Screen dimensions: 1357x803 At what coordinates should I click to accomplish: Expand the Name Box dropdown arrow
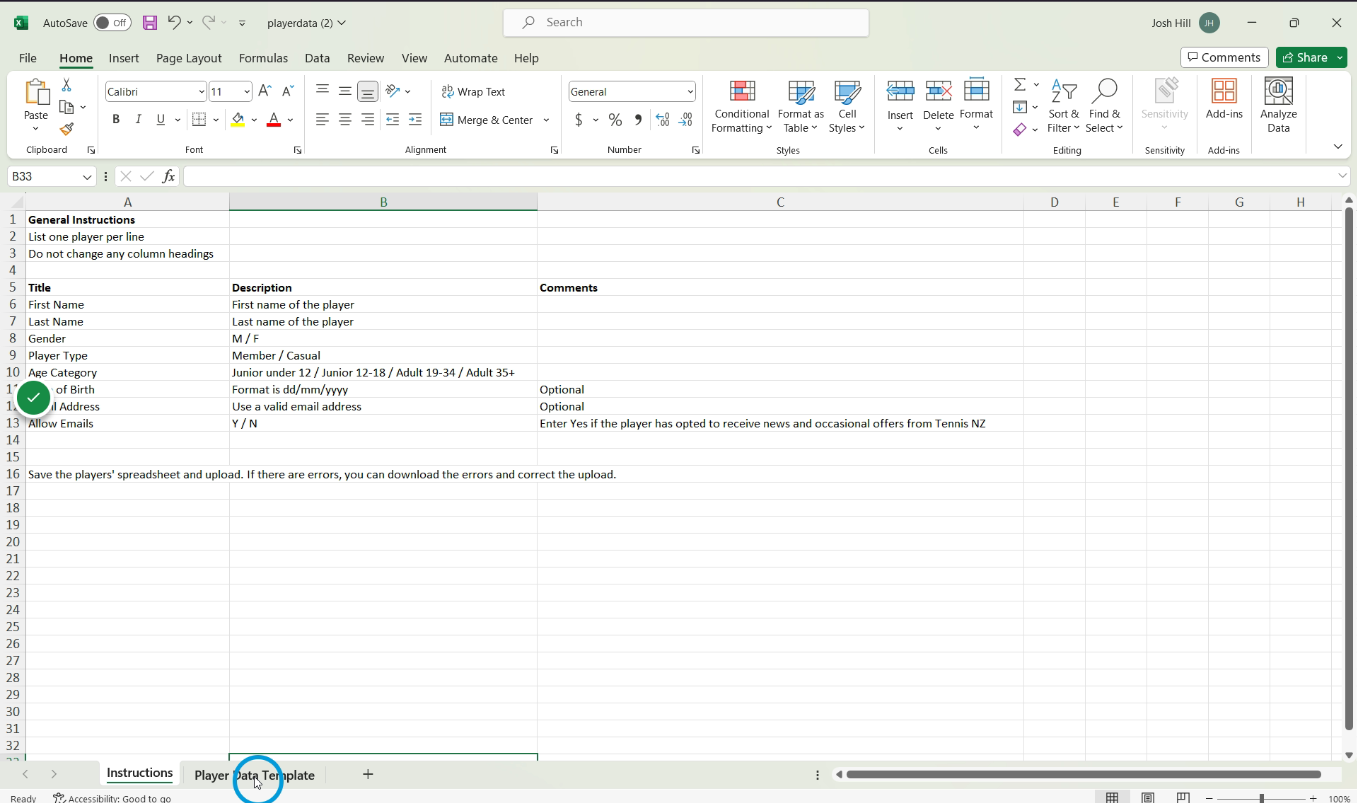coord(86,176)
